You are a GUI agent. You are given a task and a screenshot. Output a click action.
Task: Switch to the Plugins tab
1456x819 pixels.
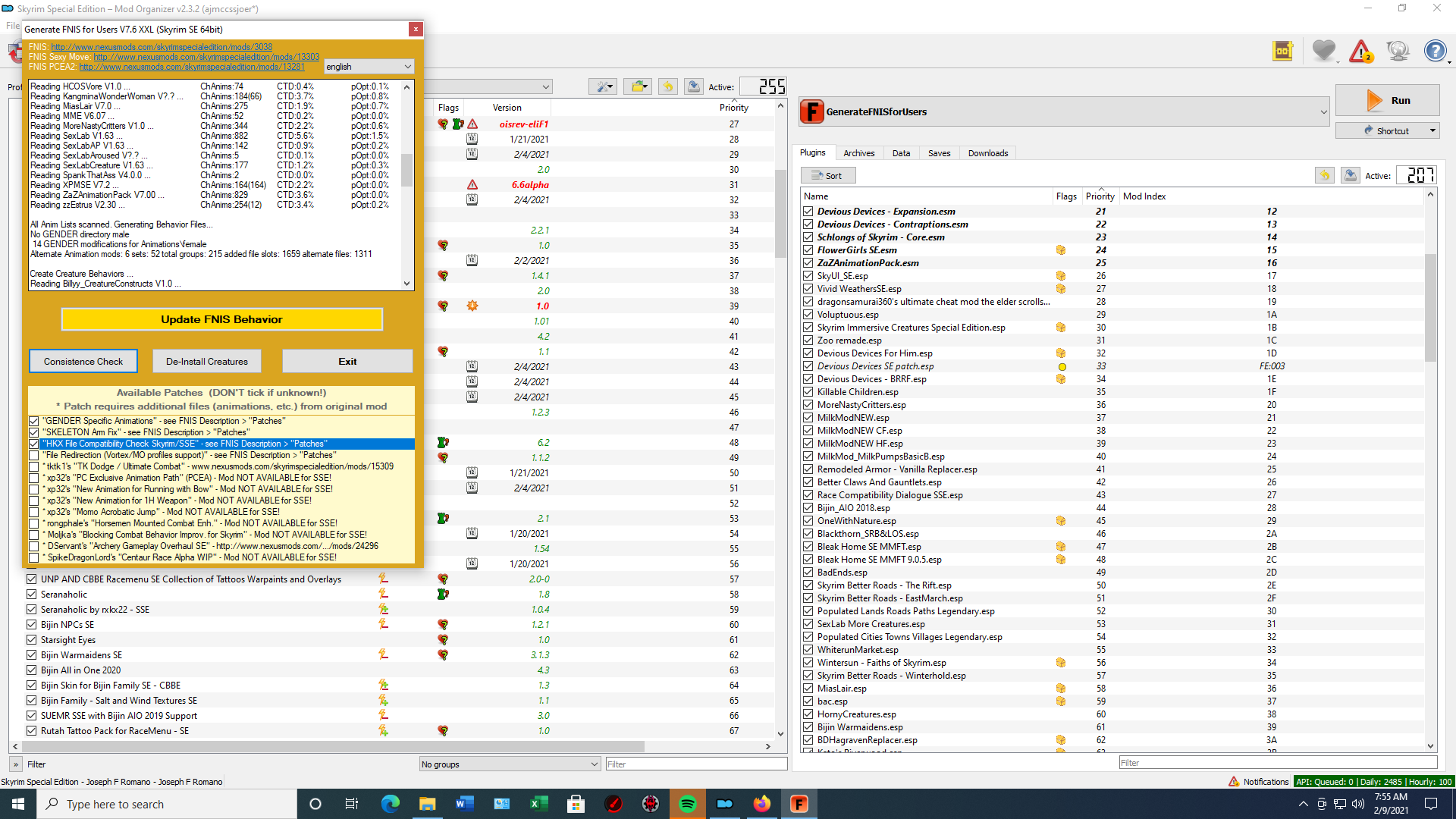coord(812,152)
